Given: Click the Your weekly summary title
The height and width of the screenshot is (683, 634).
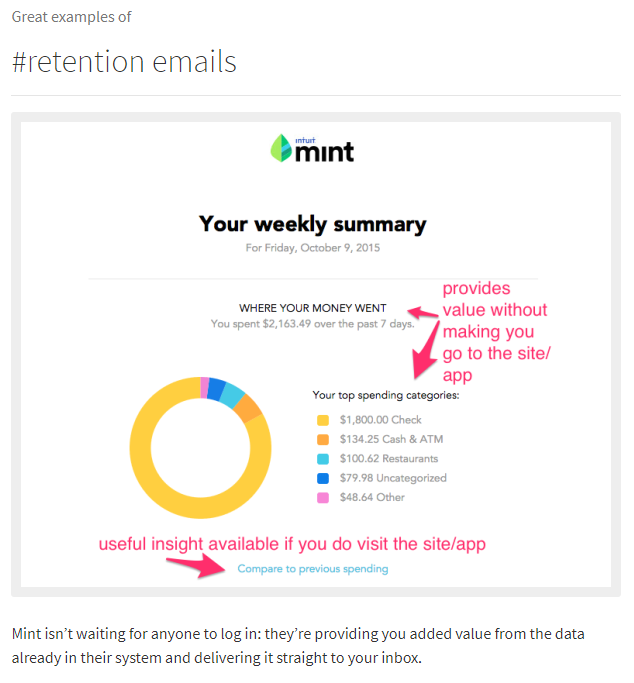Looking at the screenshot, I should pos(313,225).
